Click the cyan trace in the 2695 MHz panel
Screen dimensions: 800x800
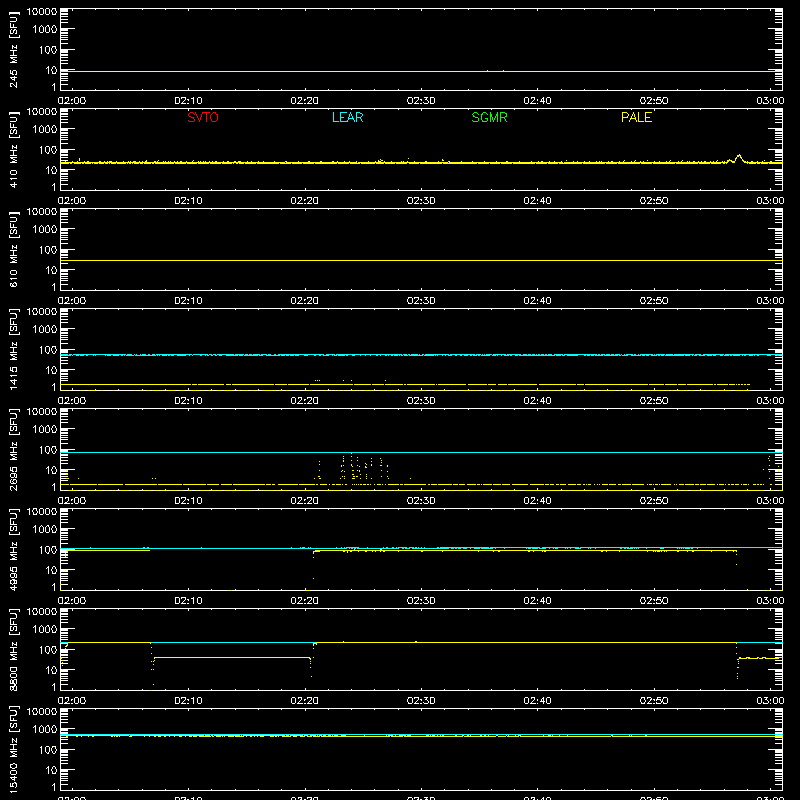(x=421, y=453)
